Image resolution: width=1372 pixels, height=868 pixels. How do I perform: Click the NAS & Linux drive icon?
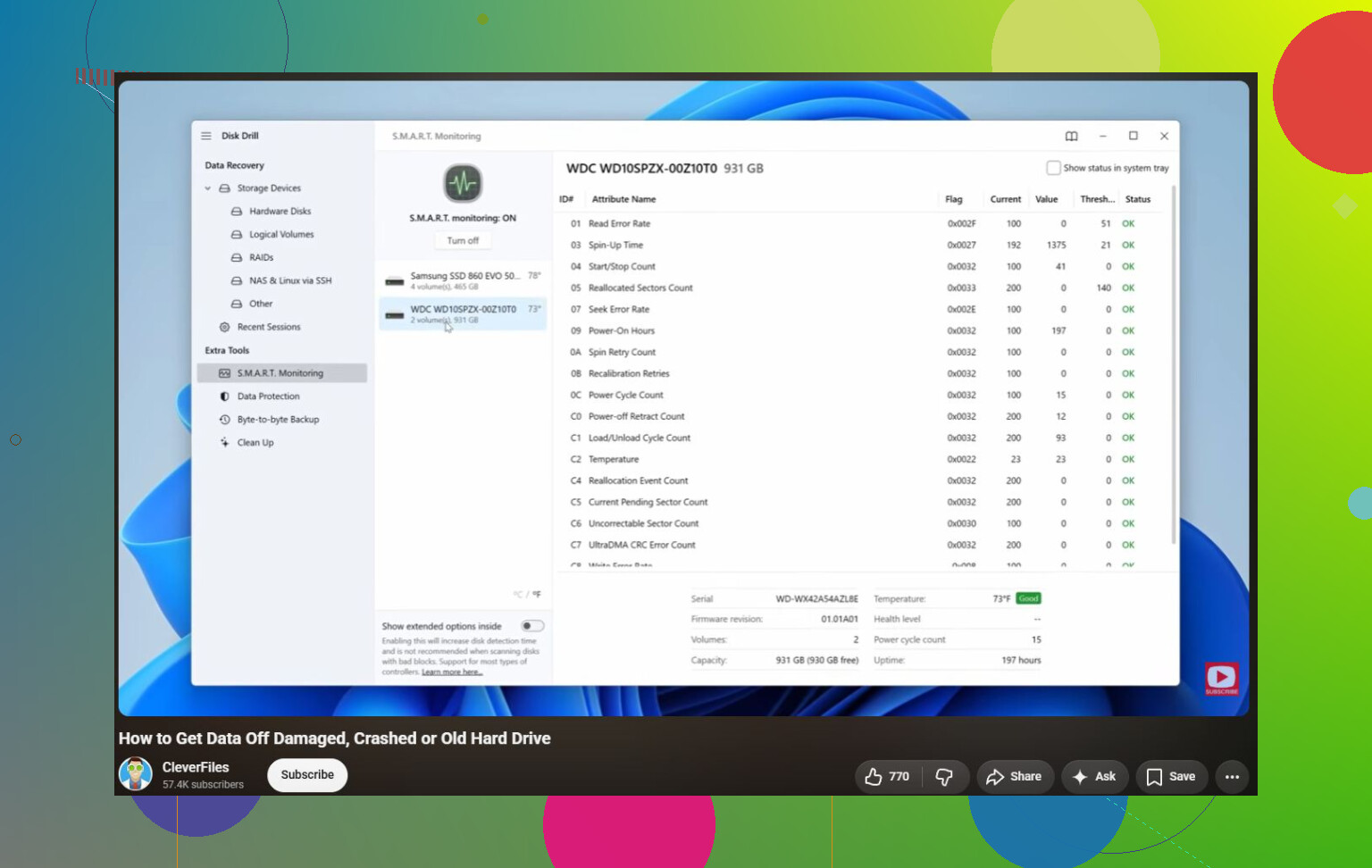click(x=237, y=281)
